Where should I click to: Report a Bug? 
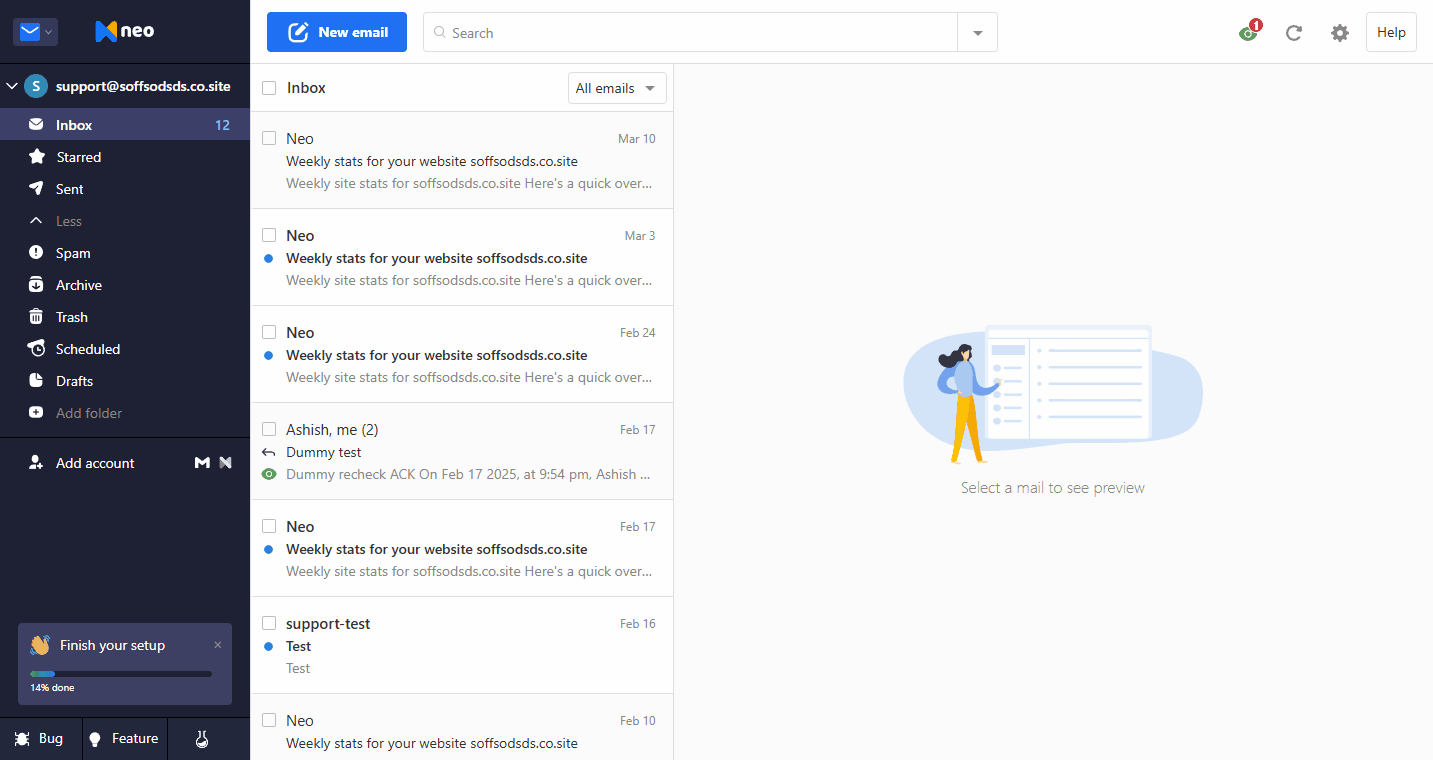pos(40,739)
